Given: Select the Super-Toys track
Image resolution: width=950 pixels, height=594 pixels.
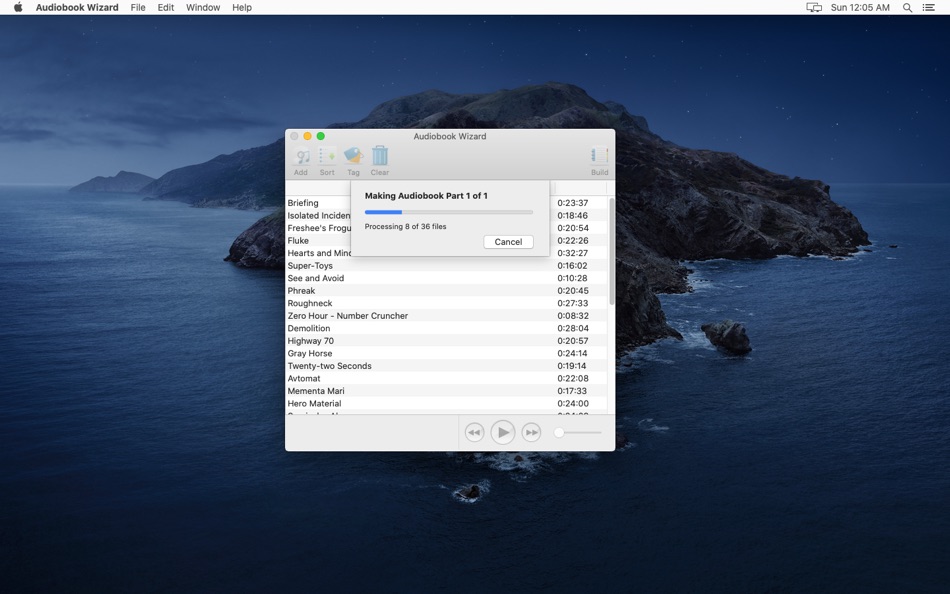Looking at the screenshot, I should (447, 265).
